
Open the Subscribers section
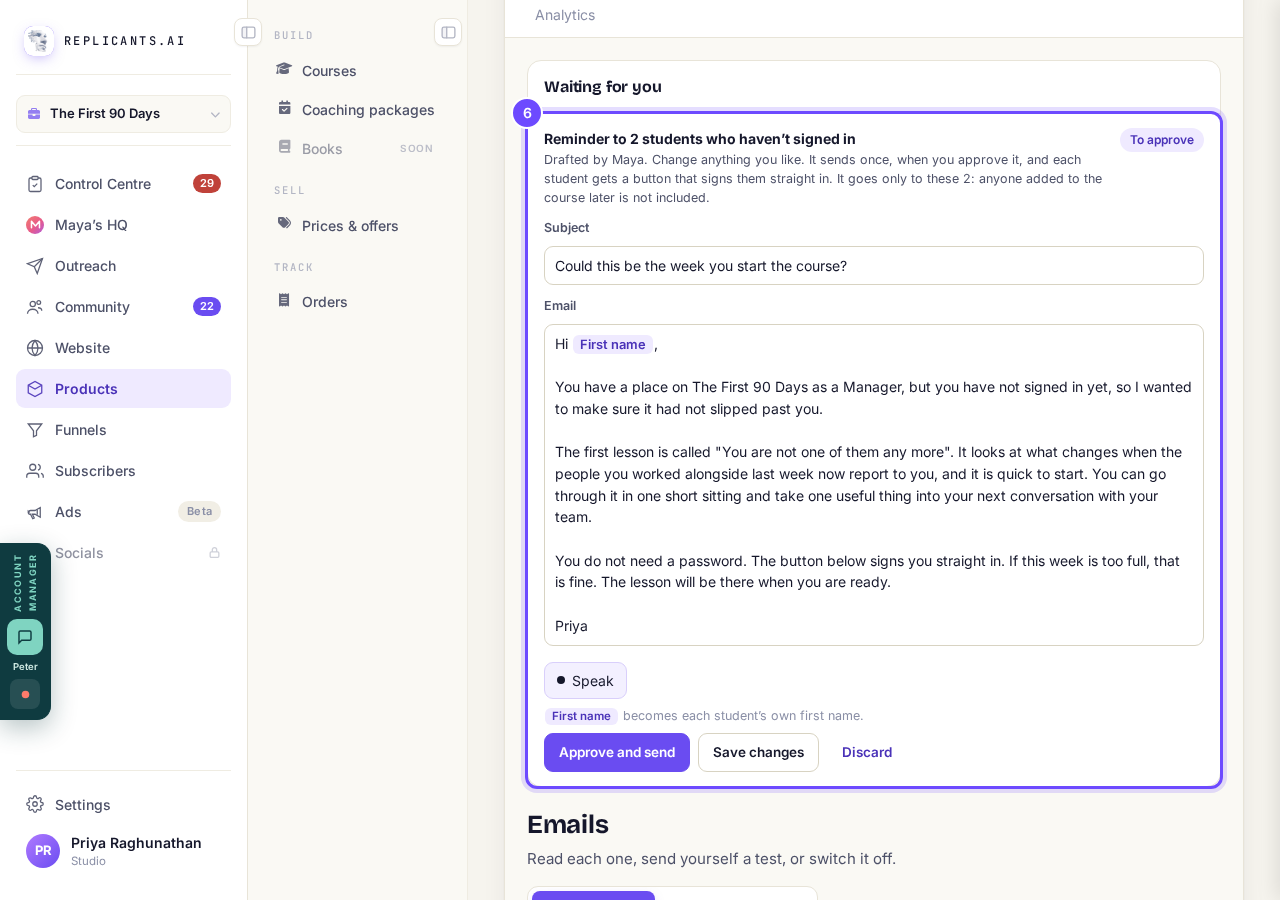click(x=123, y=471)
